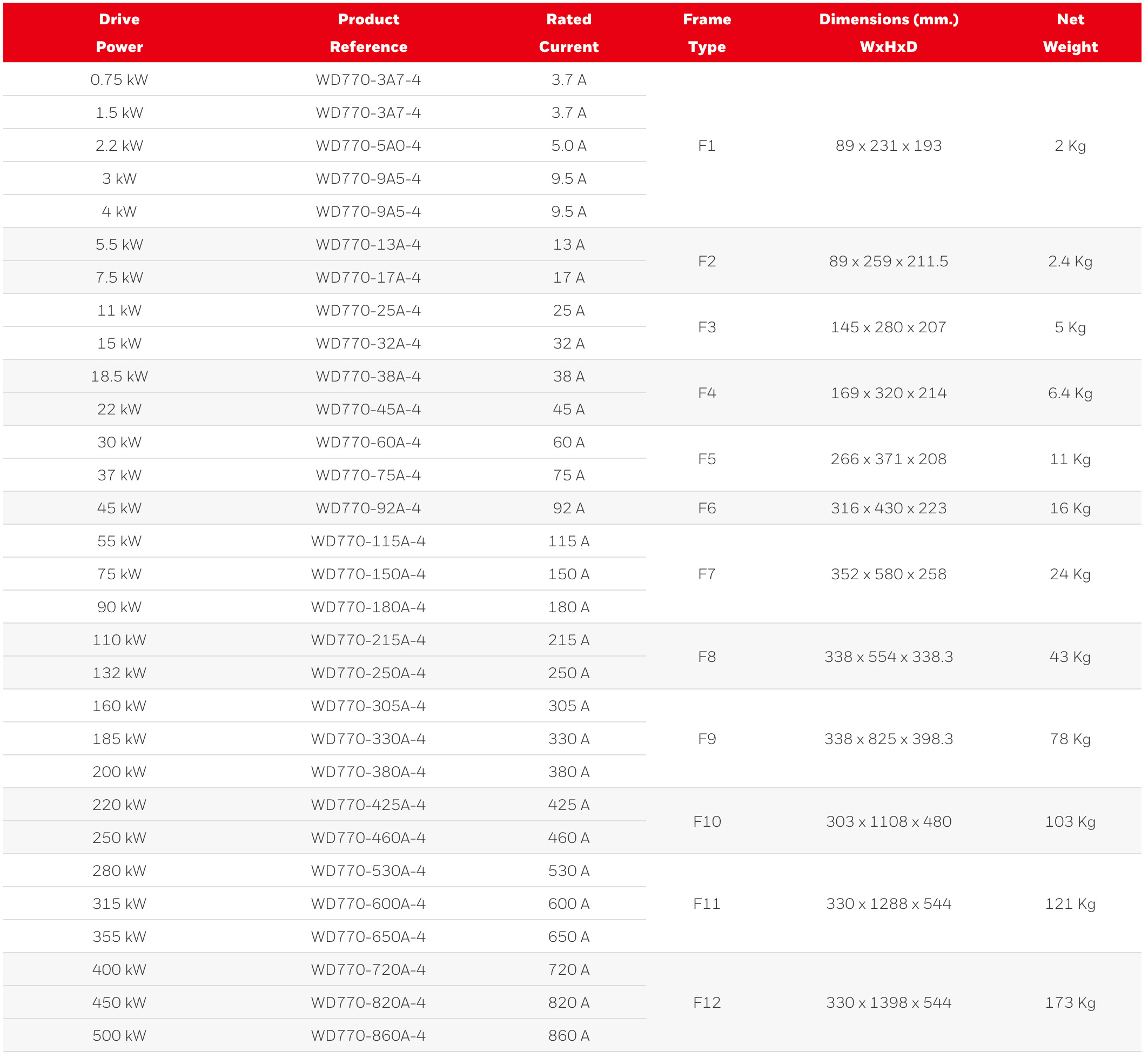
Task: Click frame type F6
Action: click(x=707, y=508)
